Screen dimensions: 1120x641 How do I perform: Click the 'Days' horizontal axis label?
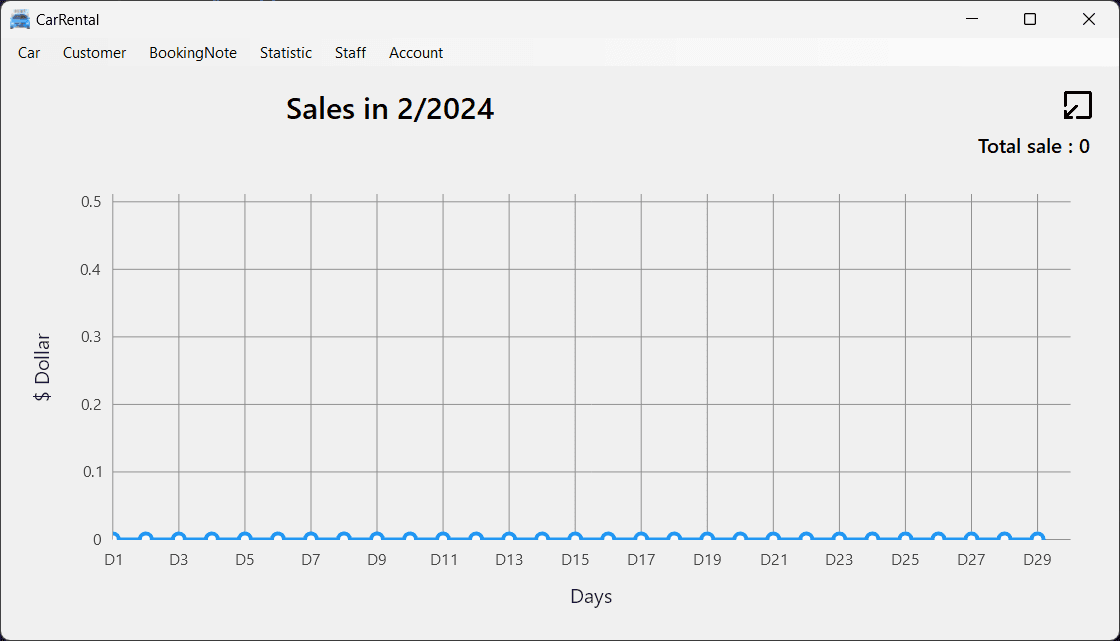tap(591, 597)
